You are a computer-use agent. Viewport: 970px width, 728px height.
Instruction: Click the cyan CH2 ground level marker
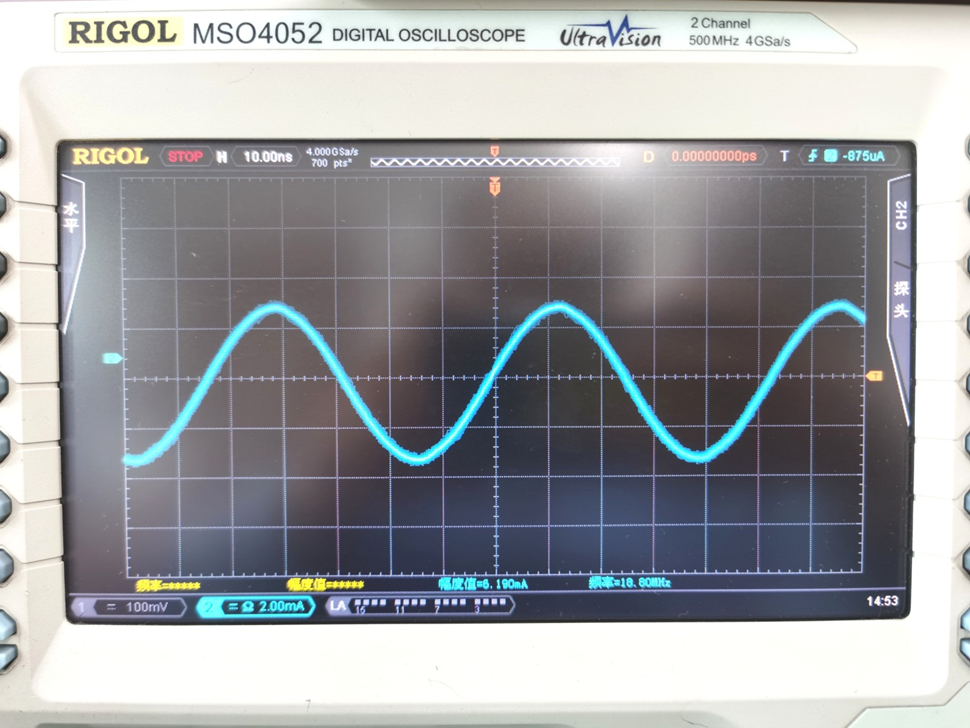point(112,358)
